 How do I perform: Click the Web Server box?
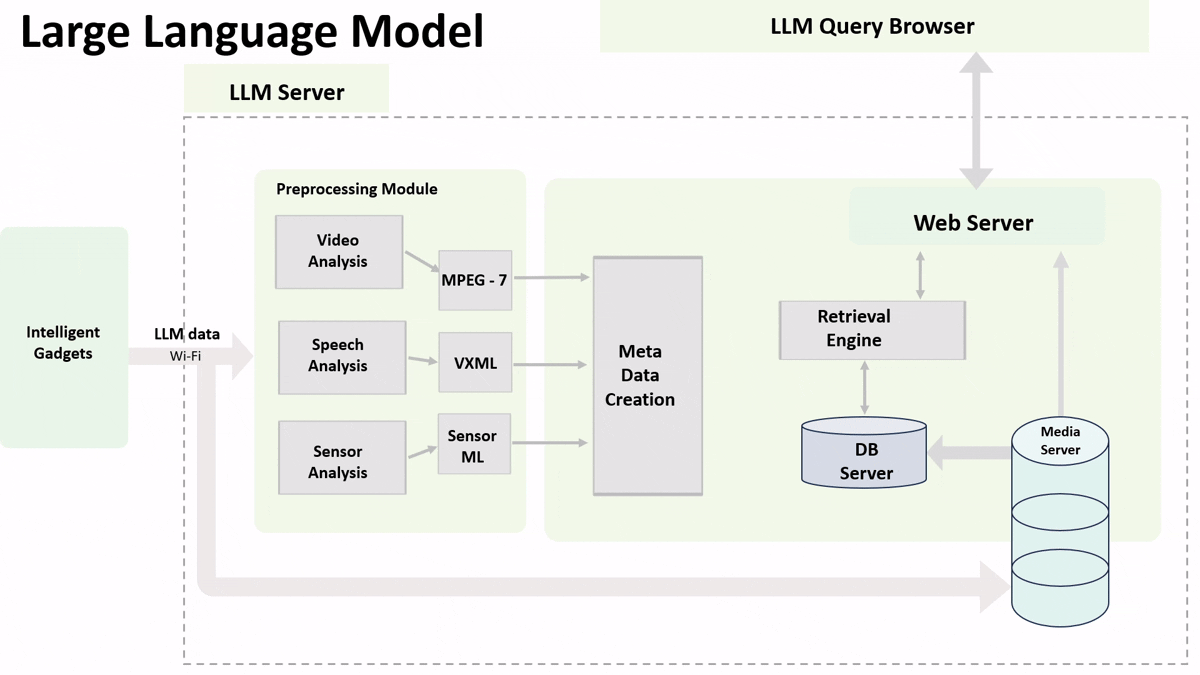click(x=975, y=222)
